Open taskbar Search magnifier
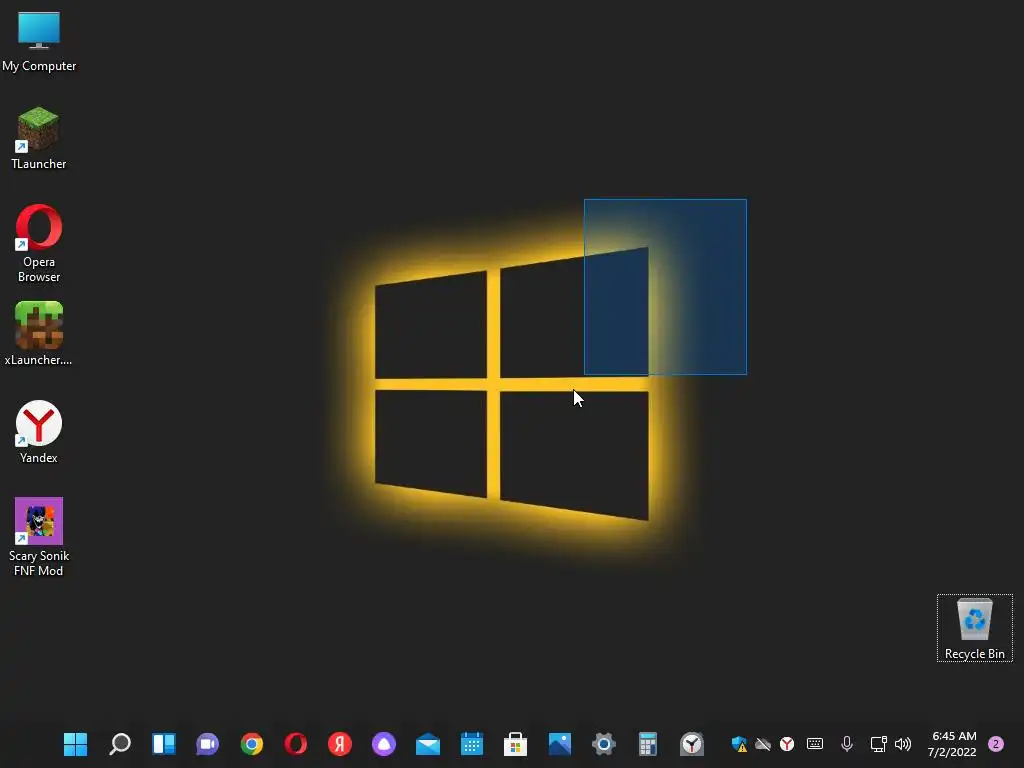The height and width of the screenshot is (768, 1024). 120,744
